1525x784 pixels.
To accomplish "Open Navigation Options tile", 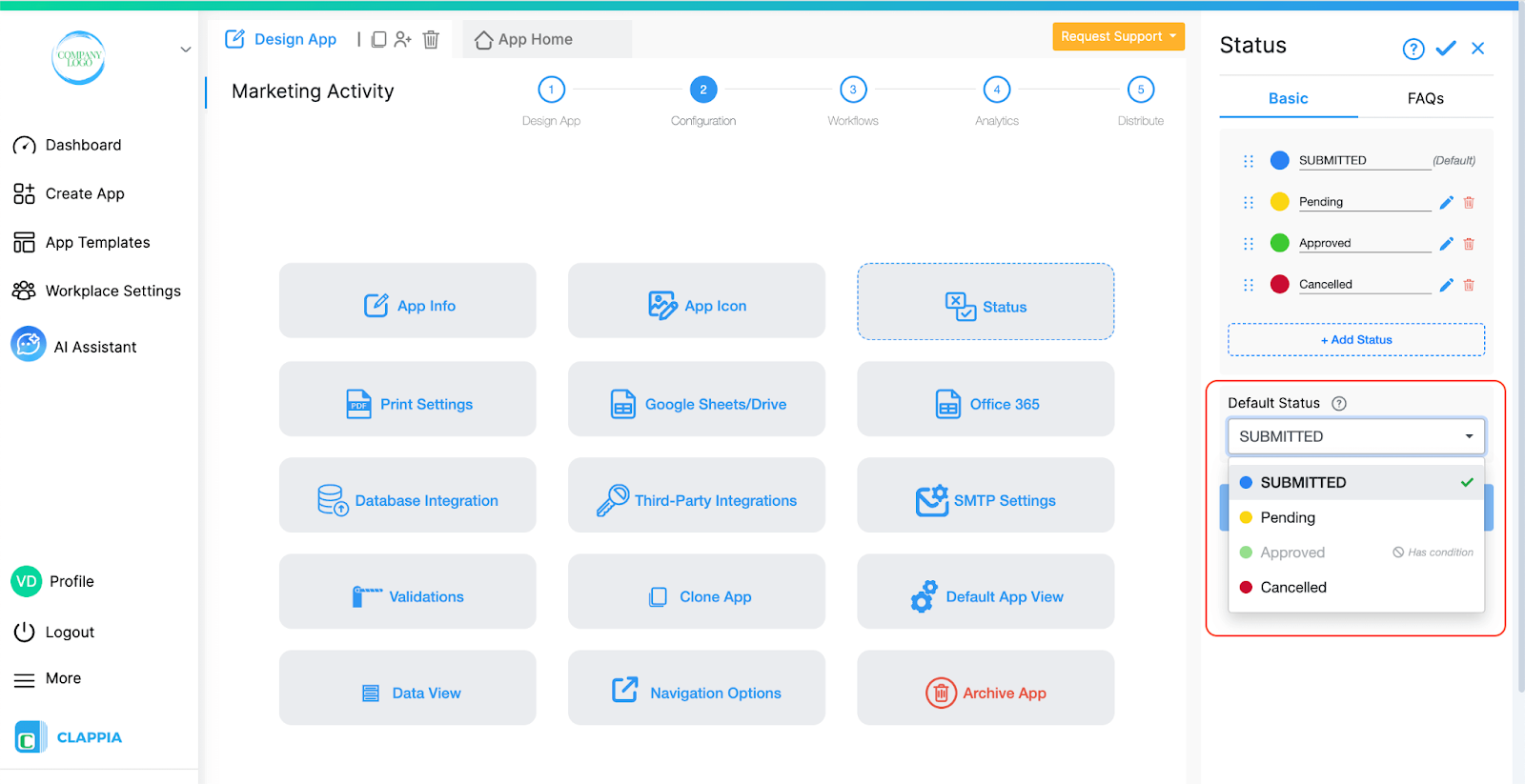I will [x=697, y=688].
